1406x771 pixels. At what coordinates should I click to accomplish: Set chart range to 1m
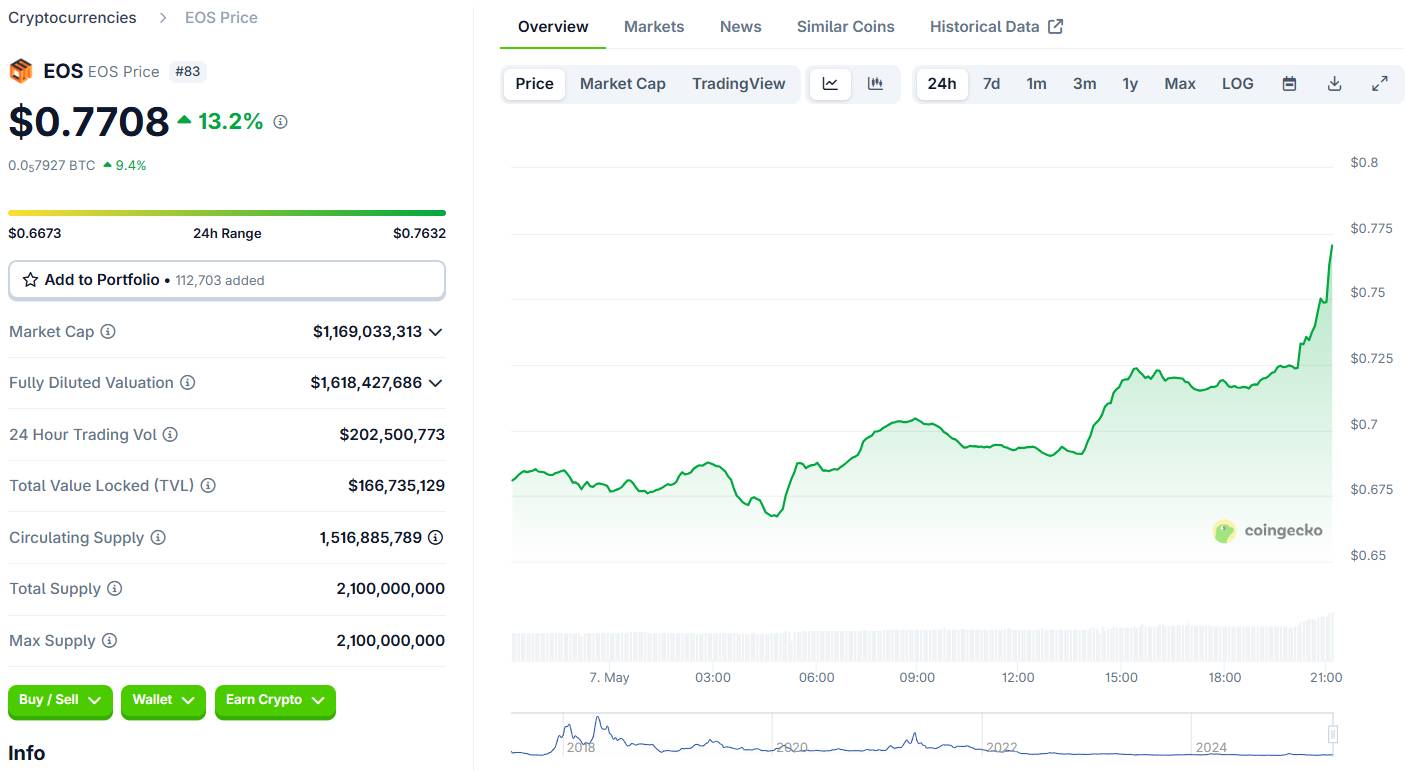(x=1036, y=84)
